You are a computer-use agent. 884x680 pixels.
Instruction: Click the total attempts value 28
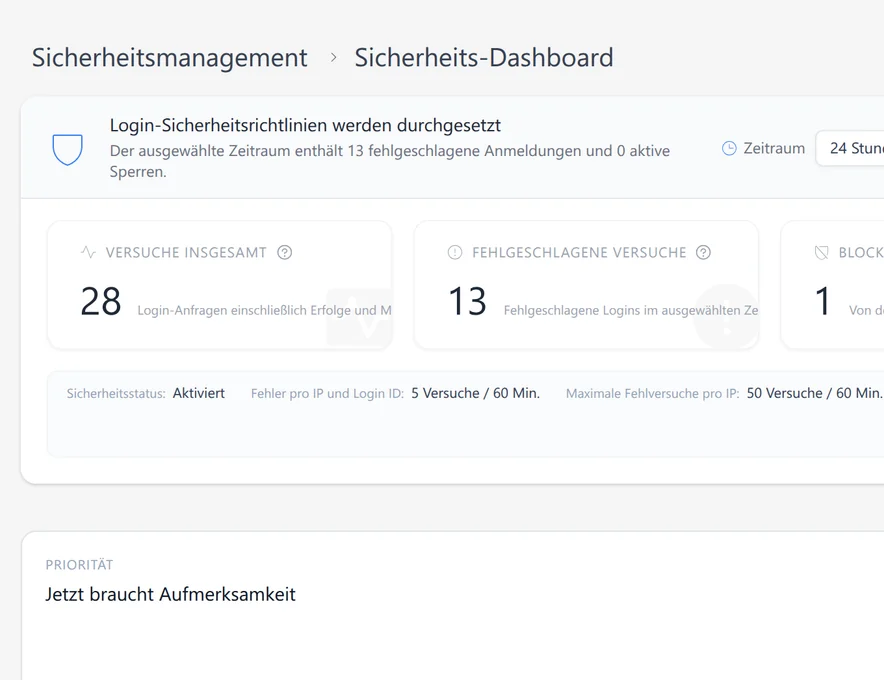(x=101, y=301)
